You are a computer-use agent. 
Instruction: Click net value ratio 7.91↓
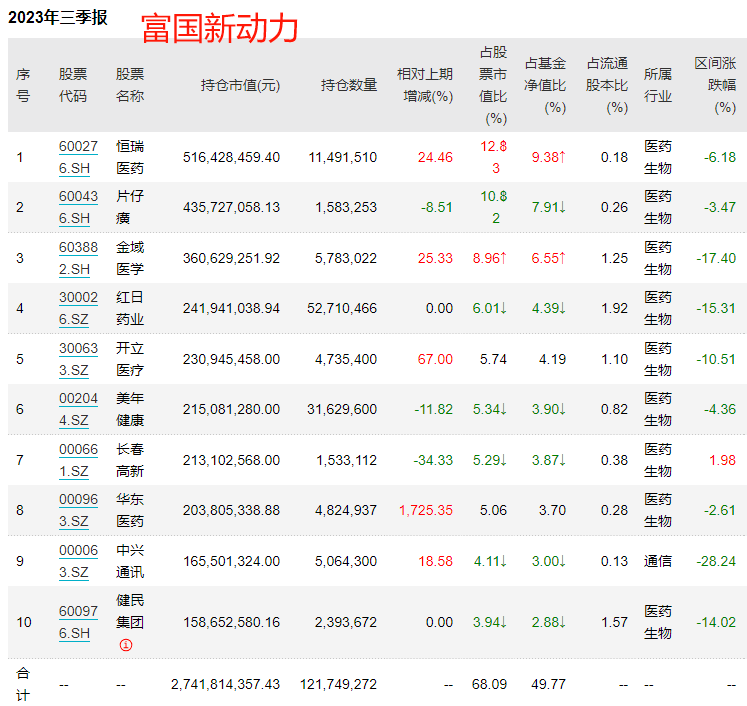549,207
